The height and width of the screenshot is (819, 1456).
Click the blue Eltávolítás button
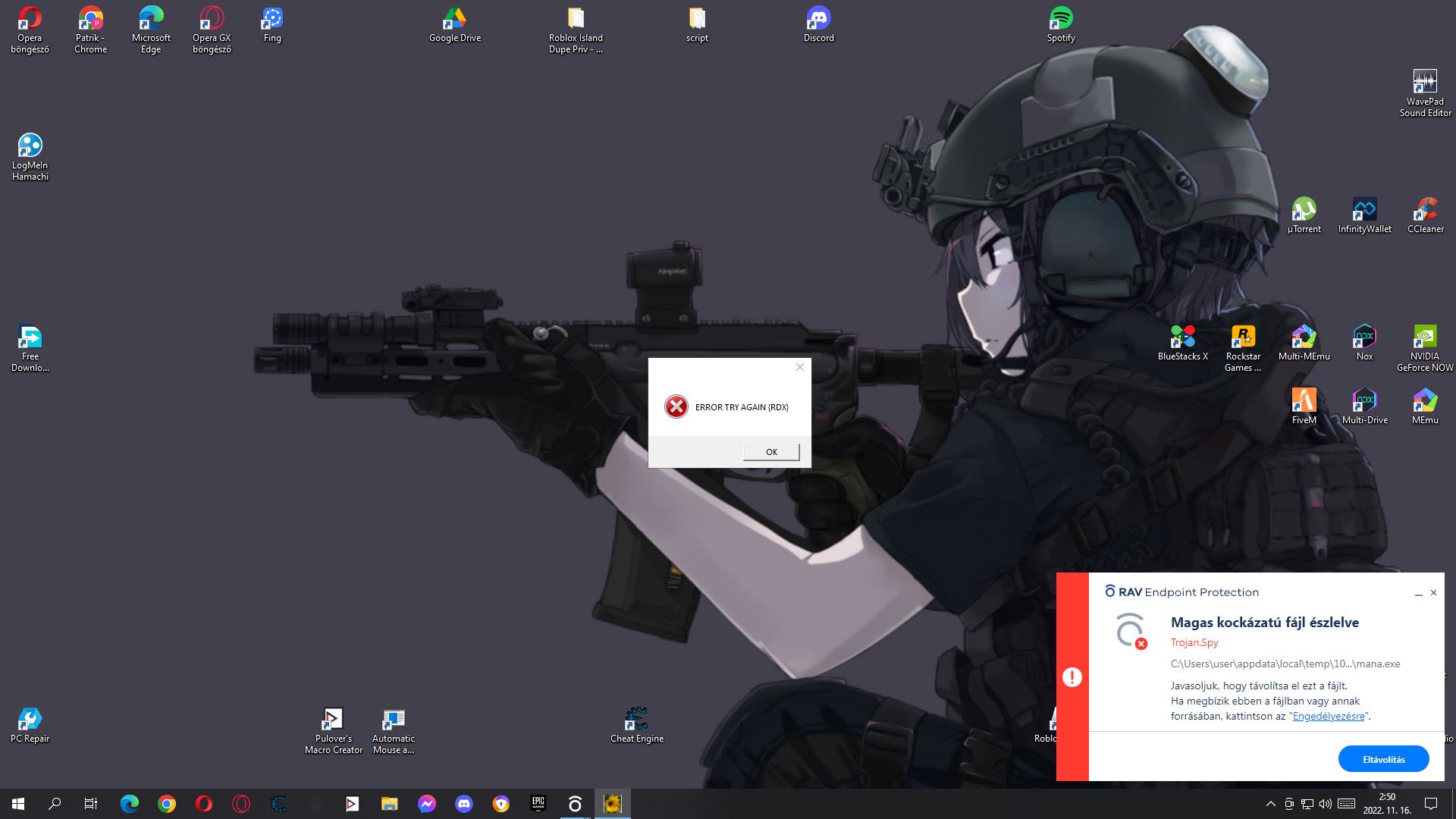[x=1383, y=759]
